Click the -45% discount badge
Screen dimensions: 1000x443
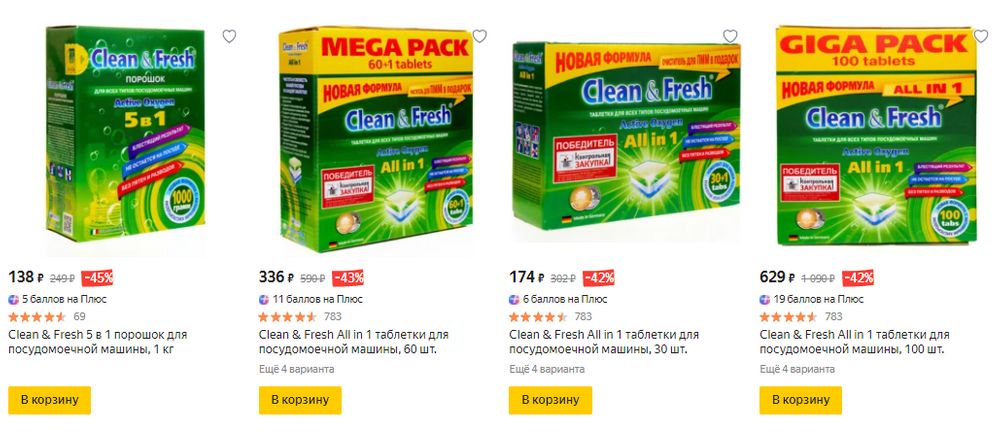97,278
